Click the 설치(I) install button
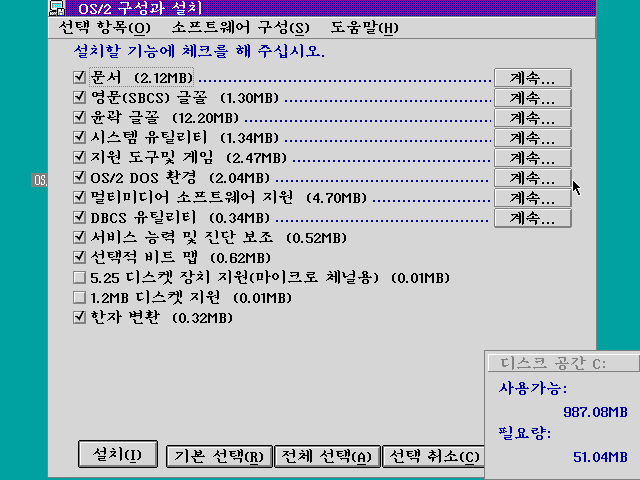This screenshot has height=480, width=640. coord(118,454)
